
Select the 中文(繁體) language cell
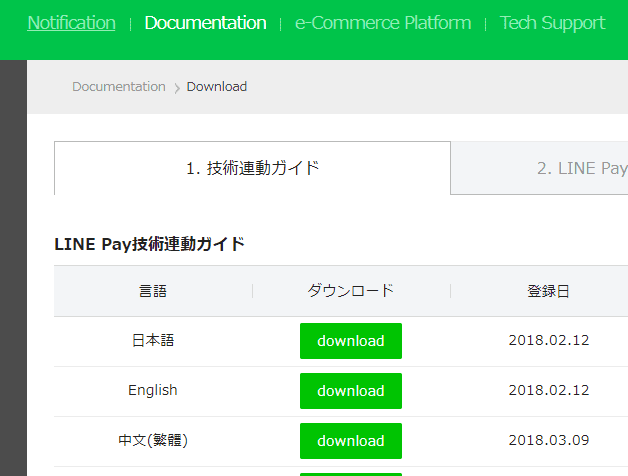(153, 440)
